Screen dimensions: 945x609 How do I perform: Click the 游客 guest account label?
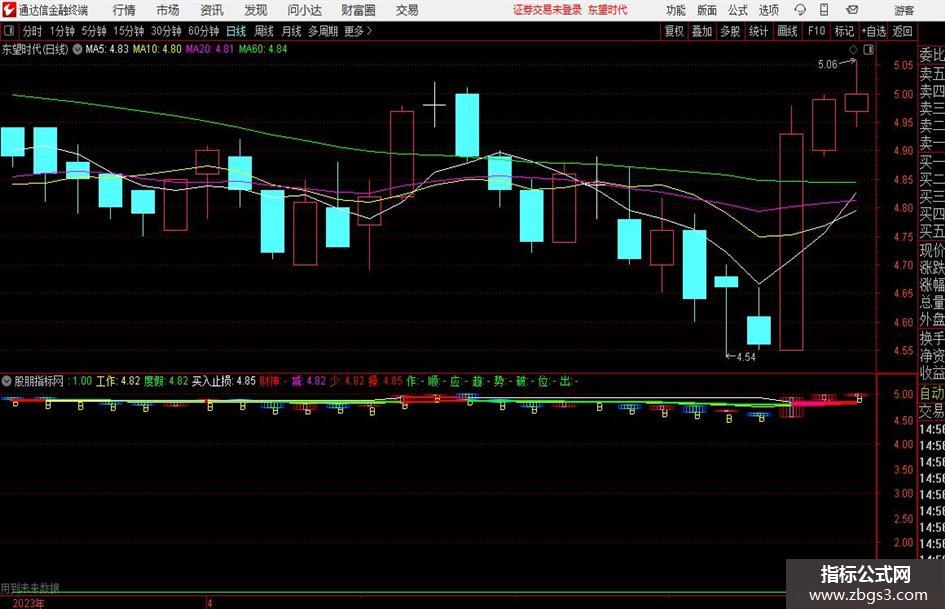pyautogui.click(x=903, y=10)
